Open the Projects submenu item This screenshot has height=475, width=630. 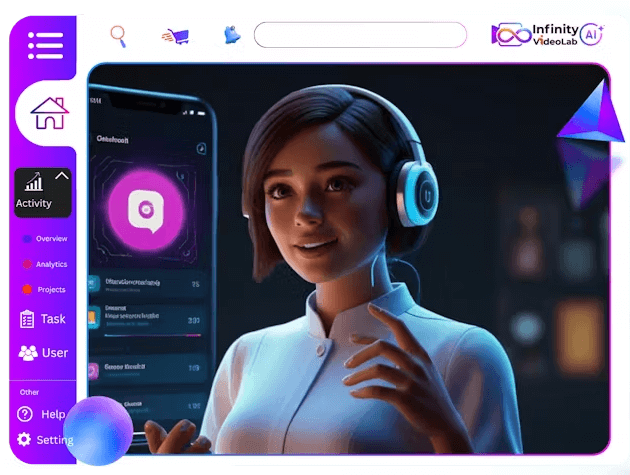[x=51, y=290]
